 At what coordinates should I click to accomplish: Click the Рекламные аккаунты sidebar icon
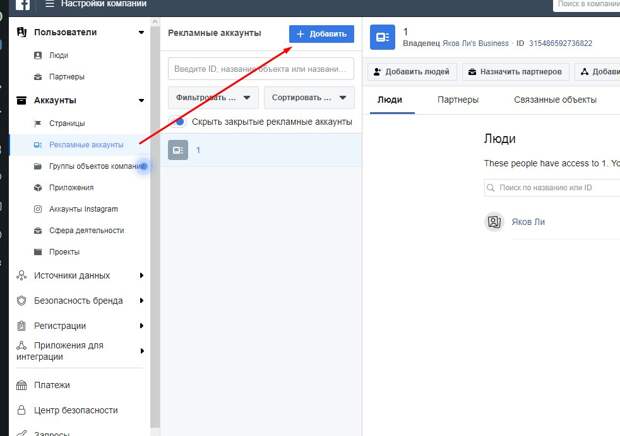coord(38,145)
